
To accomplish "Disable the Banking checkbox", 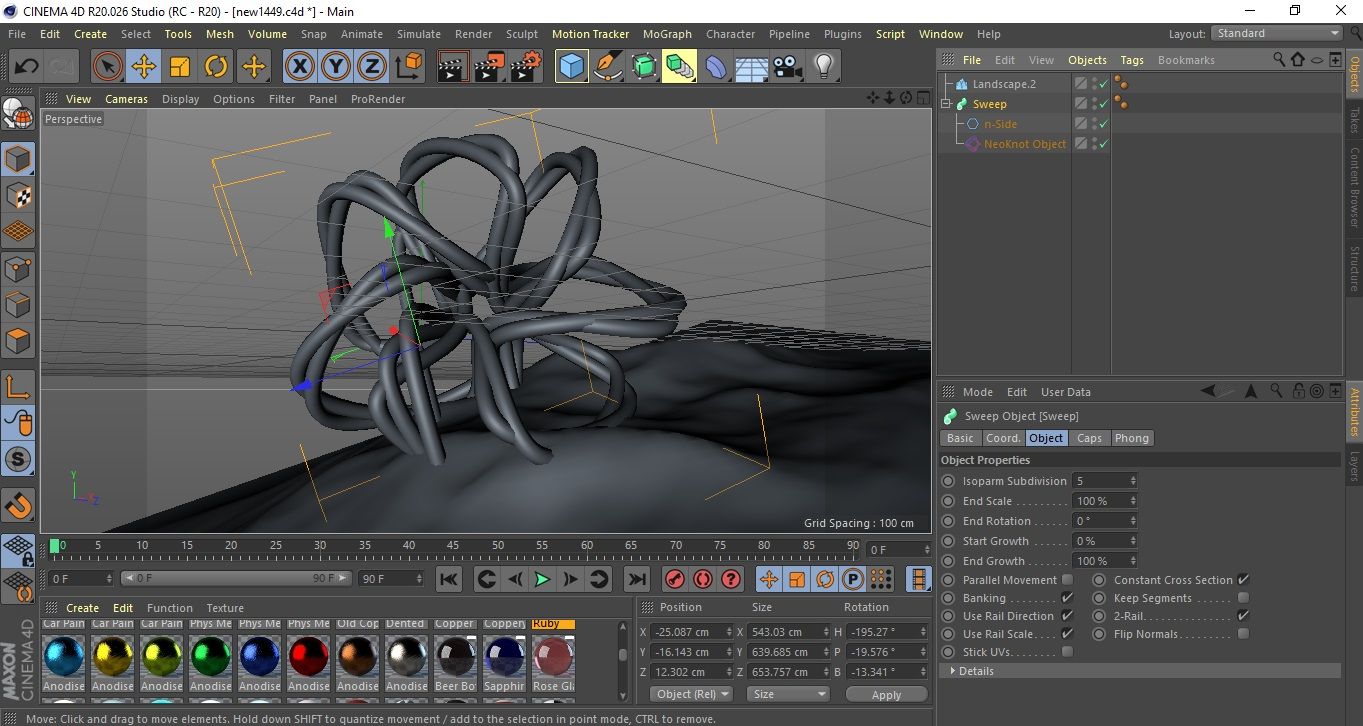I will [x=1067, y=598].
